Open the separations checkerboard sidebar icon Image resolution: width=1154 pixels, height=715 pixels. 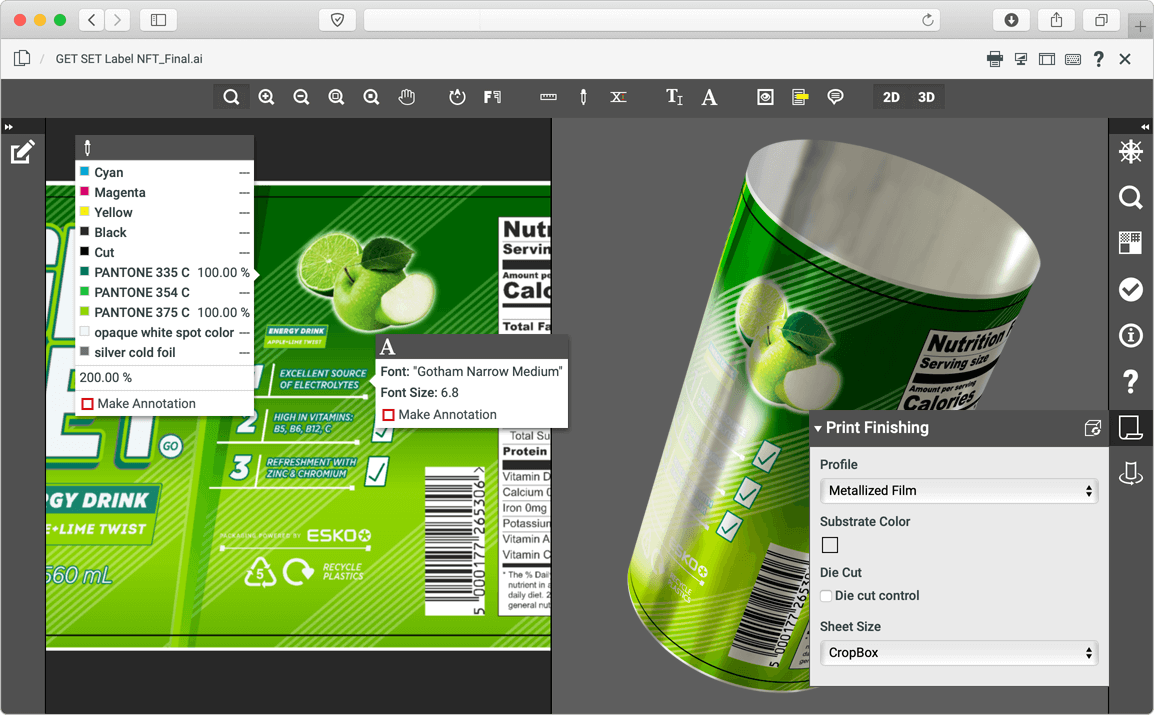[x=1130, y=243]
